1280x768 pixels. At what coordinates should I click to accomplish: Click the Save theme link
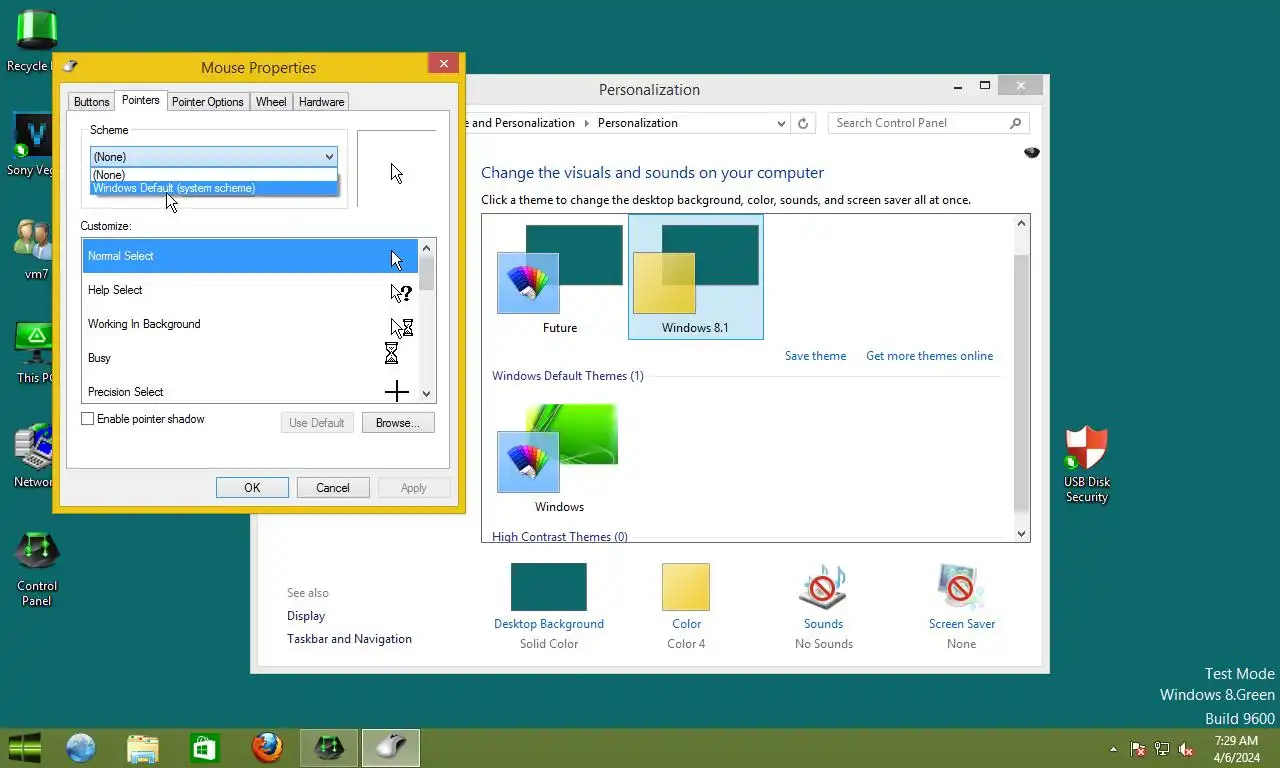click(815, 356)
